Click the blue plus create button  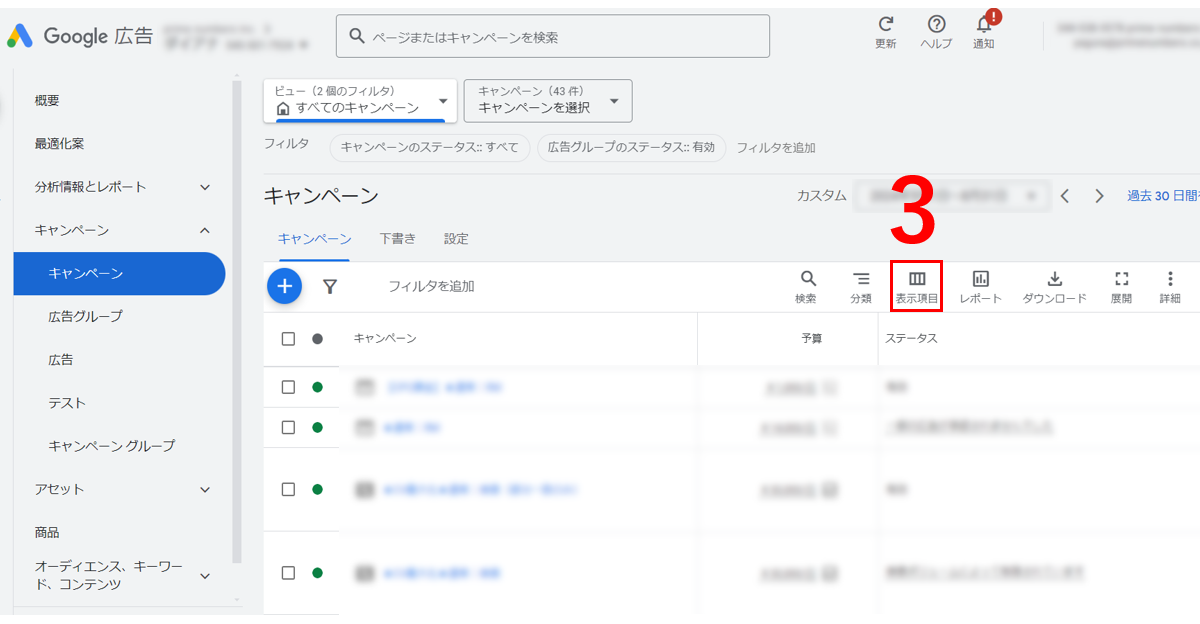click(285, 286)
